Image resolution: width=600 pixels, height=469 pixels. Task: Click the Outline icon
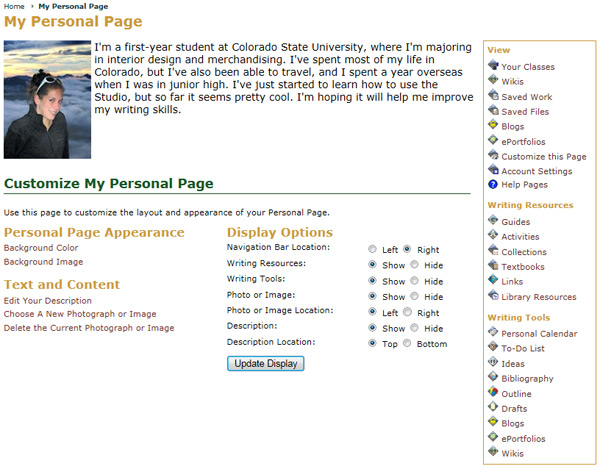pos(493,392)
